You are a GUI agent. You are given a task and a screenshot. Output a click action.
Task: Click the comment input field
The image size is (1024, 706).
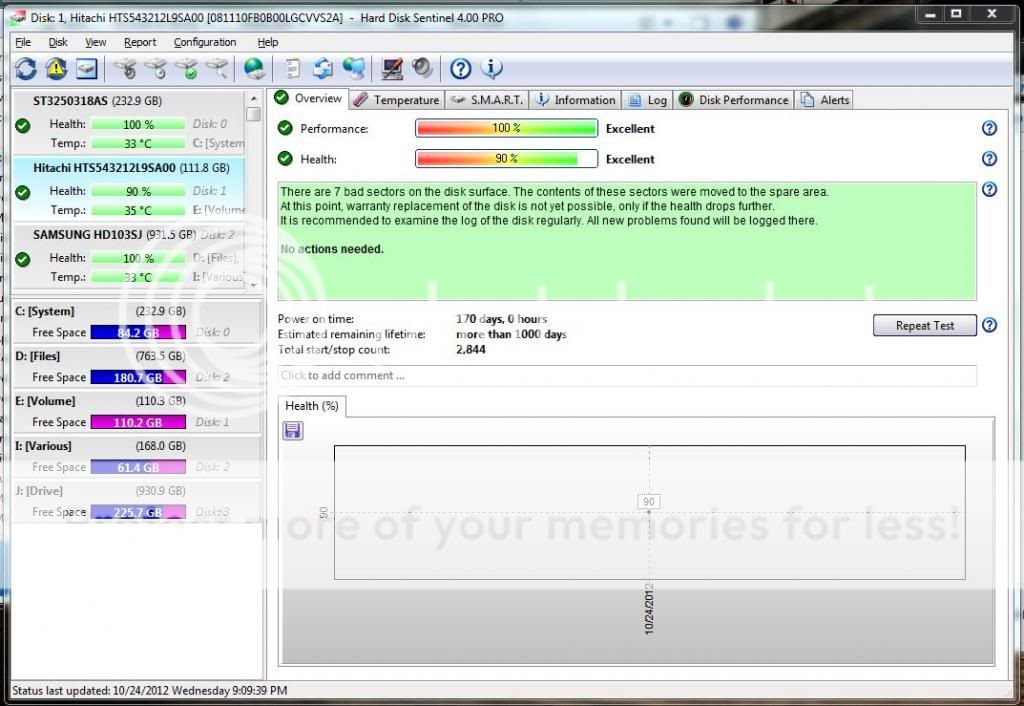627,376
